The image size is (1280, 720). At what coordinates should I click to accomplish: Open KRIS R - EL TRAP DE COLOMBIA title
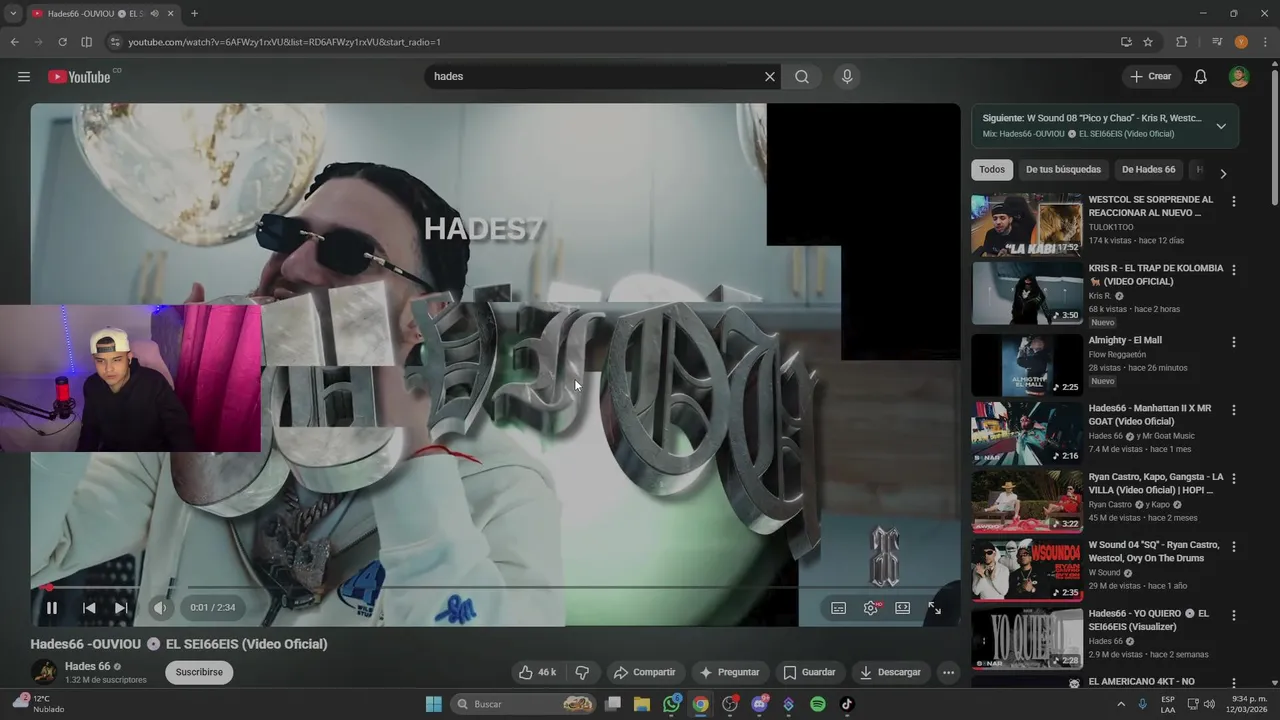[1155, 275]
